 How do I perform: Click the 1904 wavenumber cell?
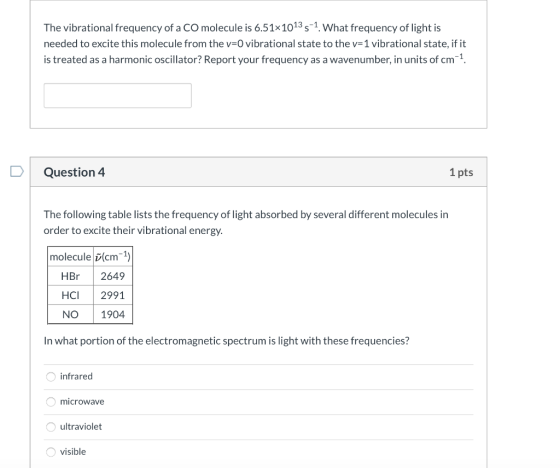(x=113, y=314)
